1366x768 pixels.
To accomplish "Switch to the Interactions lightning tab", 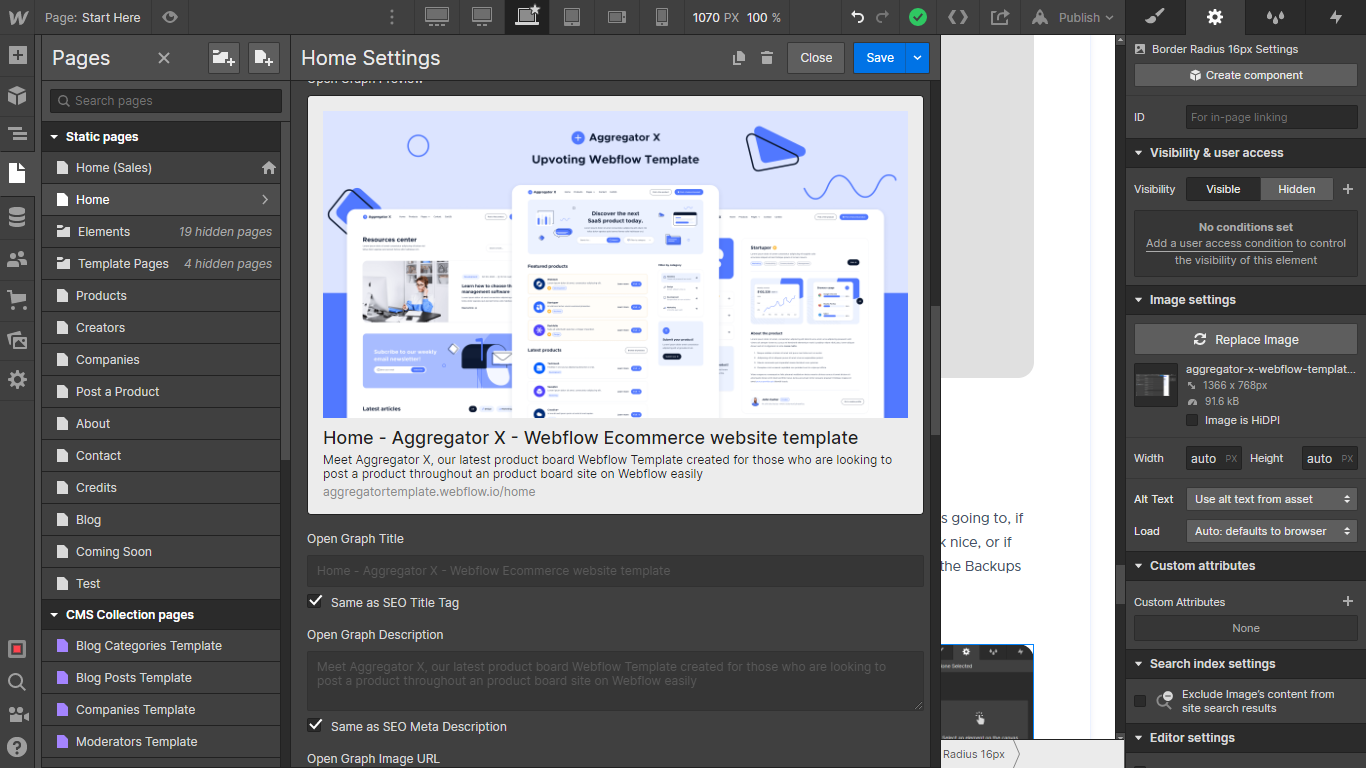I will click(1336, 17).
